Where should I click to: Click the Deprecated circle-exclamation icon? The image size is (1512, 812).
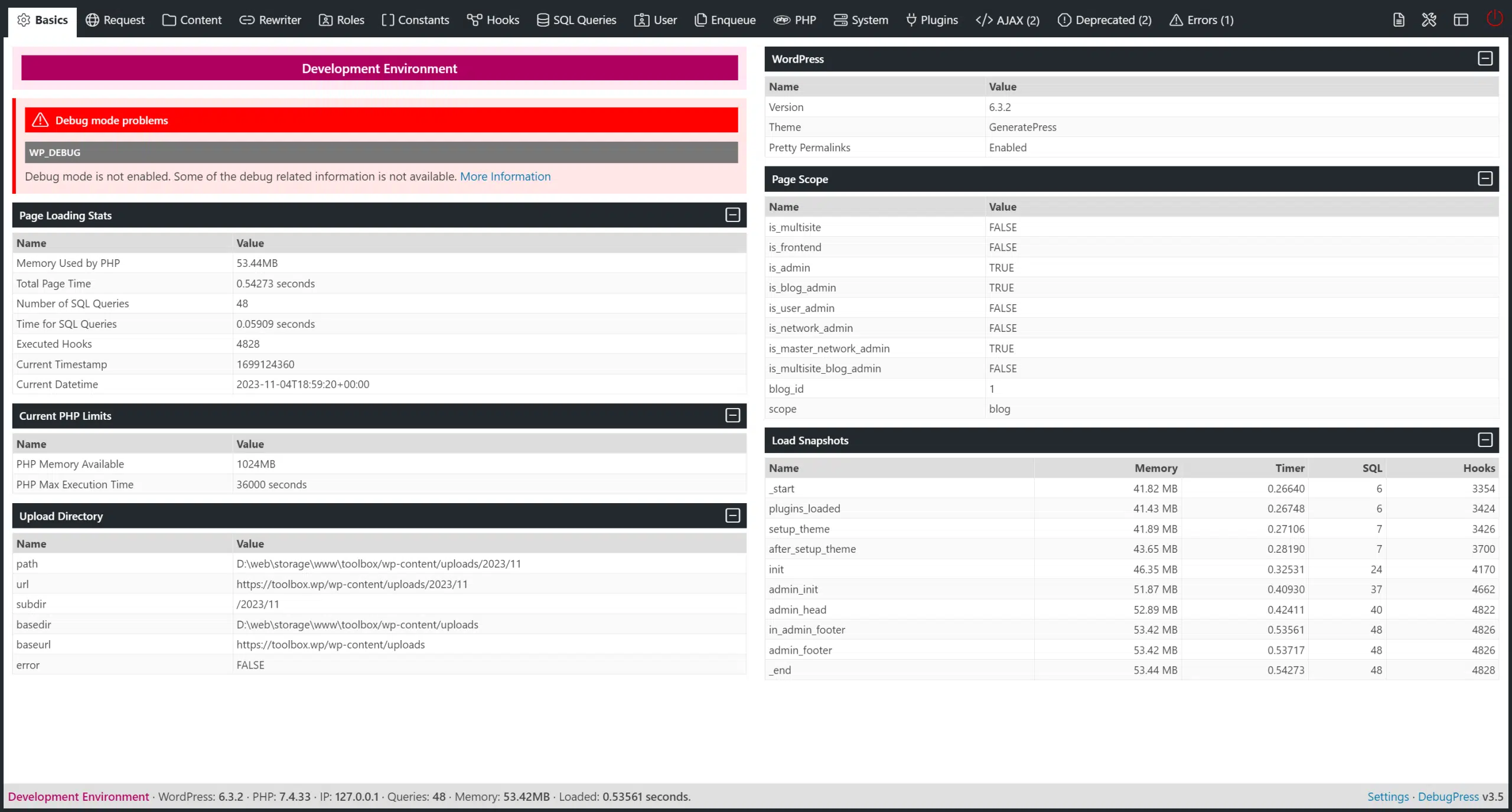(x=1064, y=20)
